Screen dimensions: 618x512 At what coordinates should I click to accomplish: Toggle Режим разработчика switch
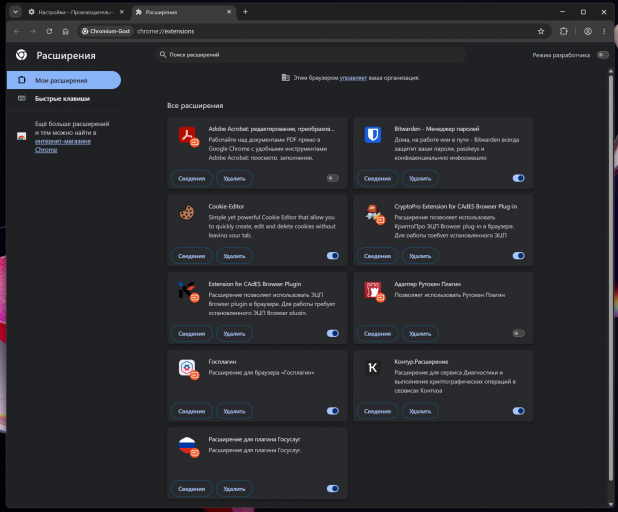coord(603,55)
